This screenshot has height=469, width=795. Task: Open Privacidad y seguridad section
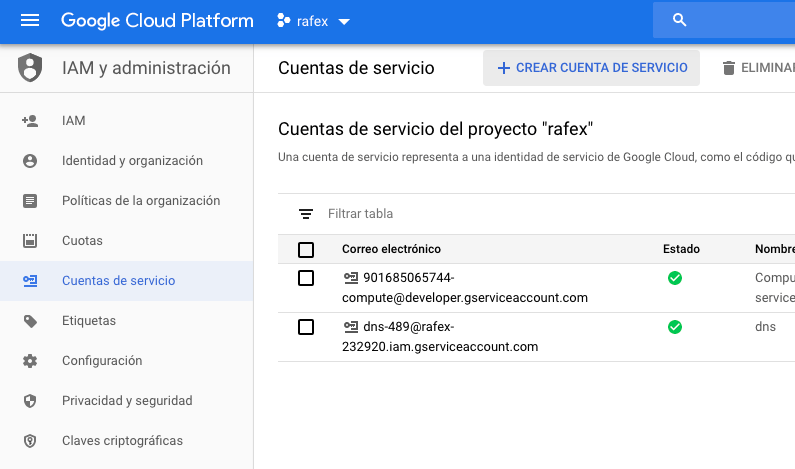(126, 401)
